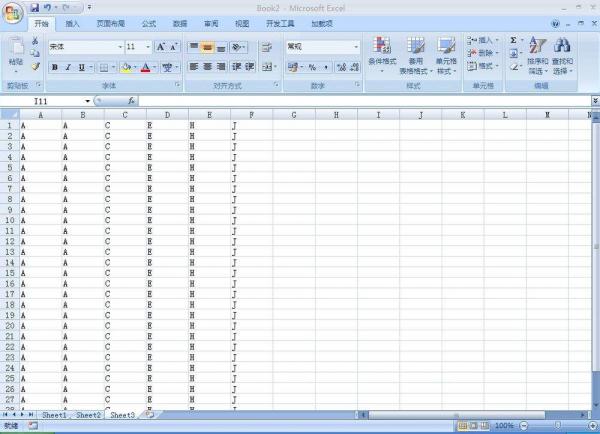Toggle top vertical alignment
The height and width of the screenshot is (434, 600).
[x=194, y=47]
